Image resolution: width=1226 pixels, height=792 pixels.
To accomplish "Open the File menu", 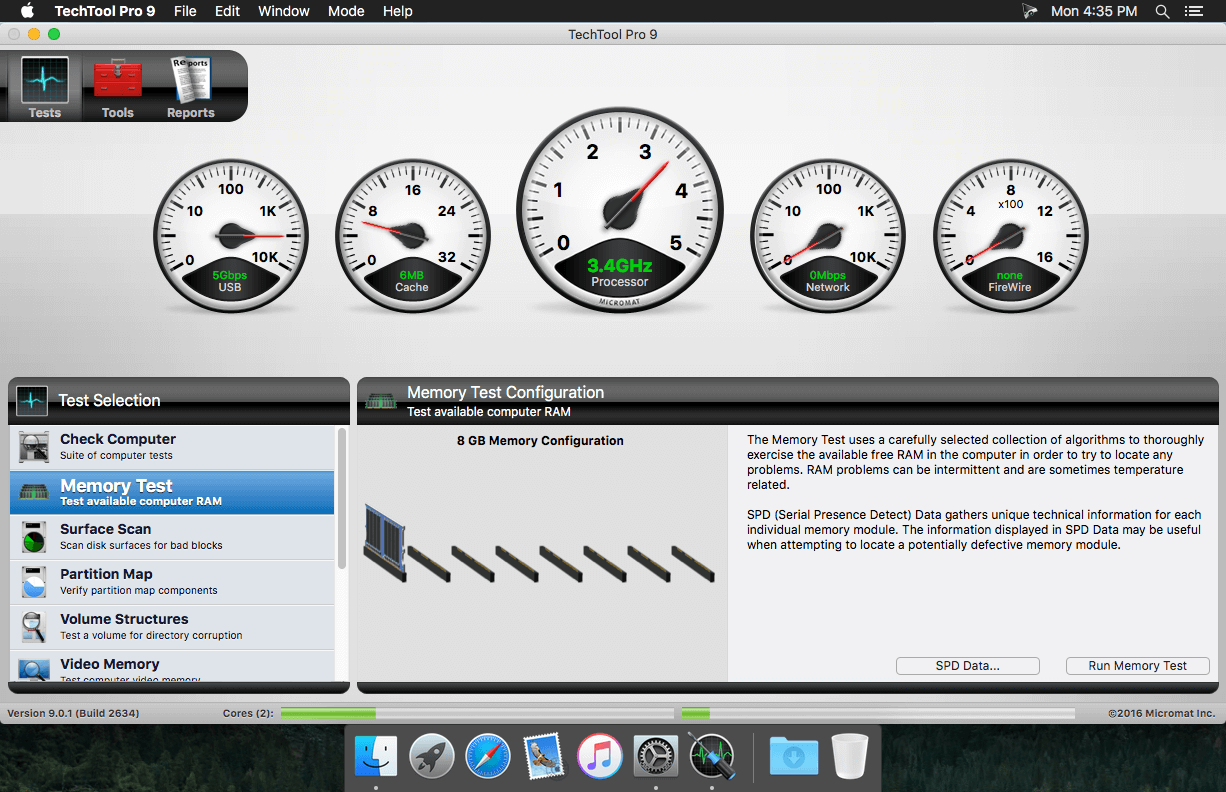I will (x=185, y=11).
